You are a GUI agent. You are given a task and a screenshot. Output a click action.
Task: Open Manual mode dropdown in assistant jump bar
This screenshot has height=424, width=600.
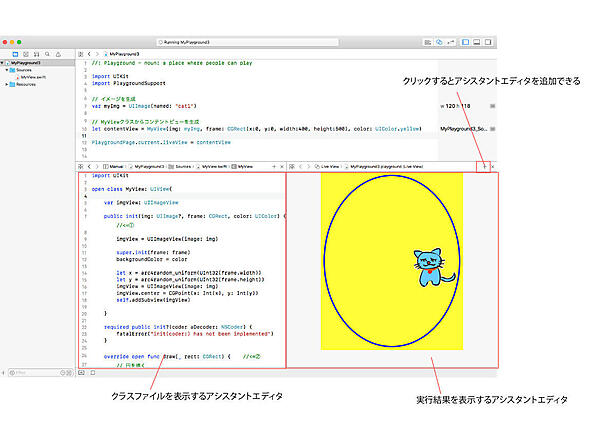tap(113, 166)
